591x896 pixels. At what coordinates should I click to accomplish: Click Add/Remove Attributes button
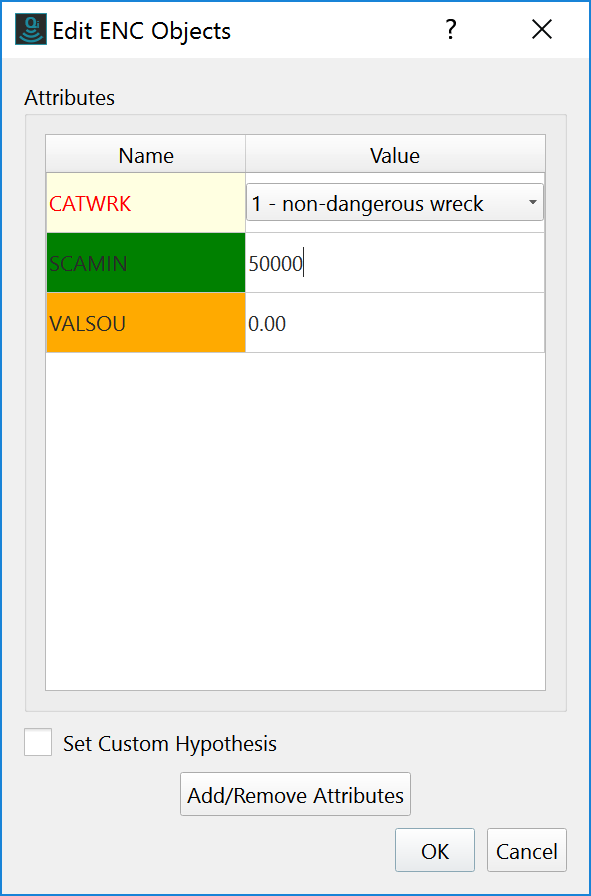(x=296, y=794)
